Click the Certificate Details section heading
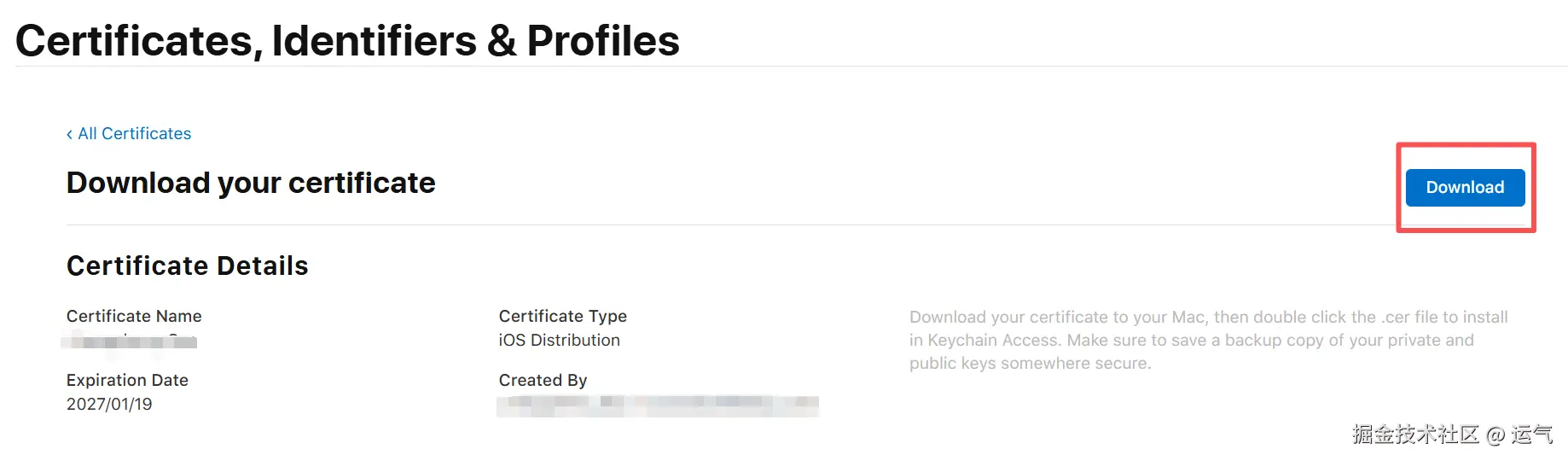 pos(187,266)
